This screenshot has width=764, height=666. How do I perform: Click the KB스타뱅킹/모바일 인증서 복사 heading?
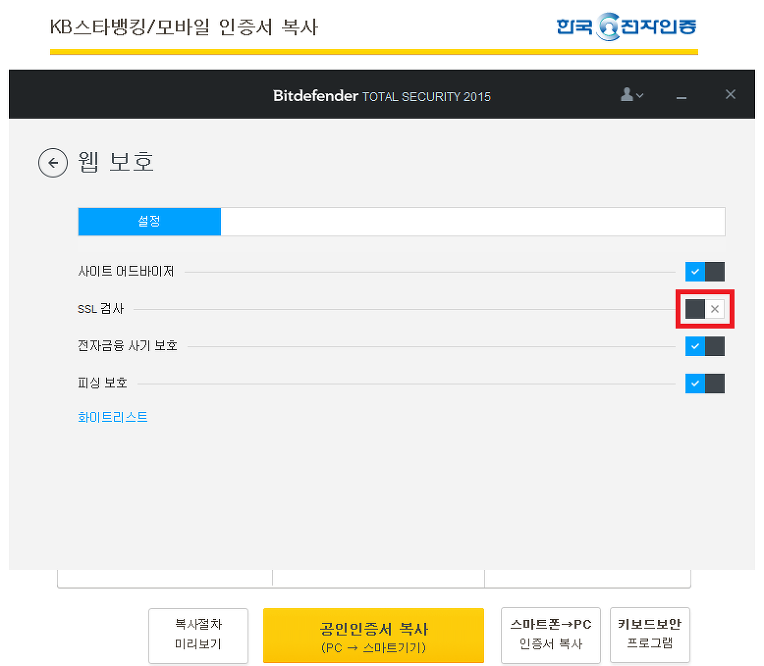coord(184,27)
